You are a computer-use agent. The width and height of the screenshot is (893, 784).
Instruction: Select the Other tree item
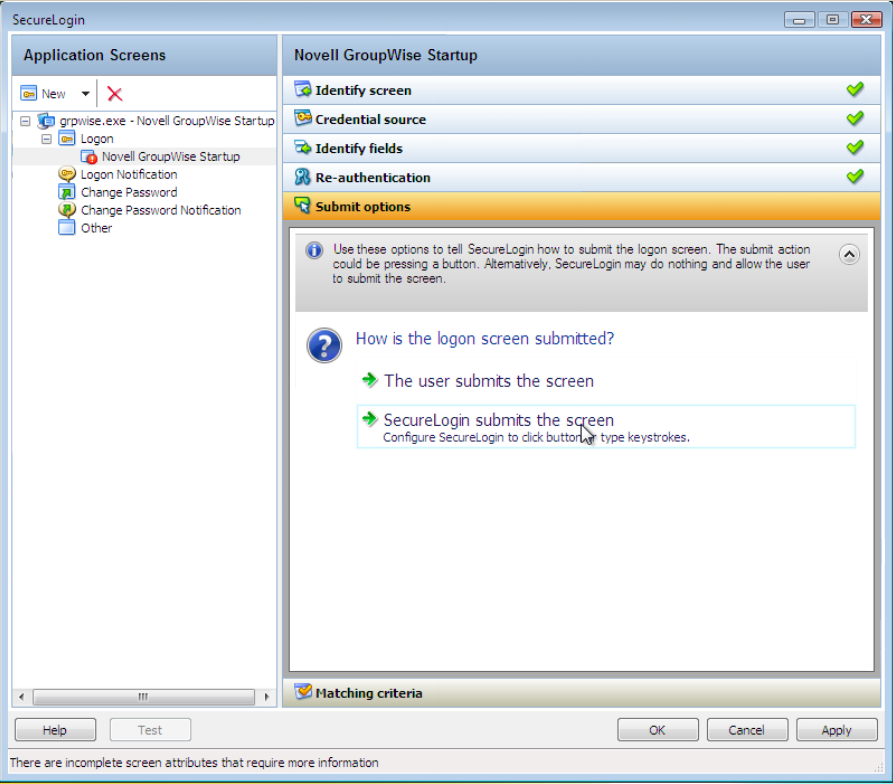tap(96, 228)
